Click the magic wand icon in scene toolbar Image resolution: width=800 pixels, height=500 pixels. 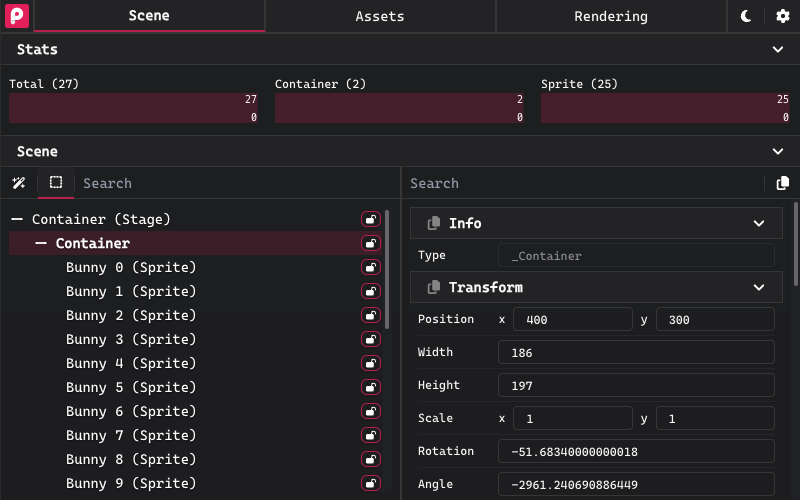coord(18,183)
